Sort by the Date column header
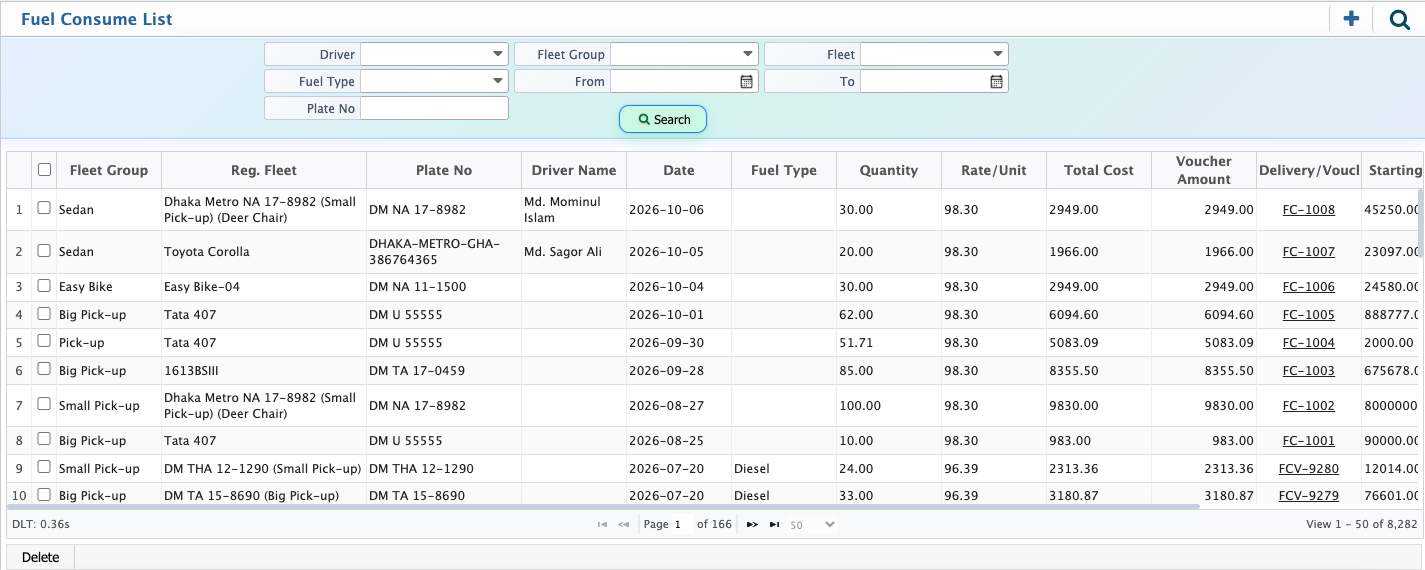This screenshot has width=1425, height=570. (x=679, y=170)
